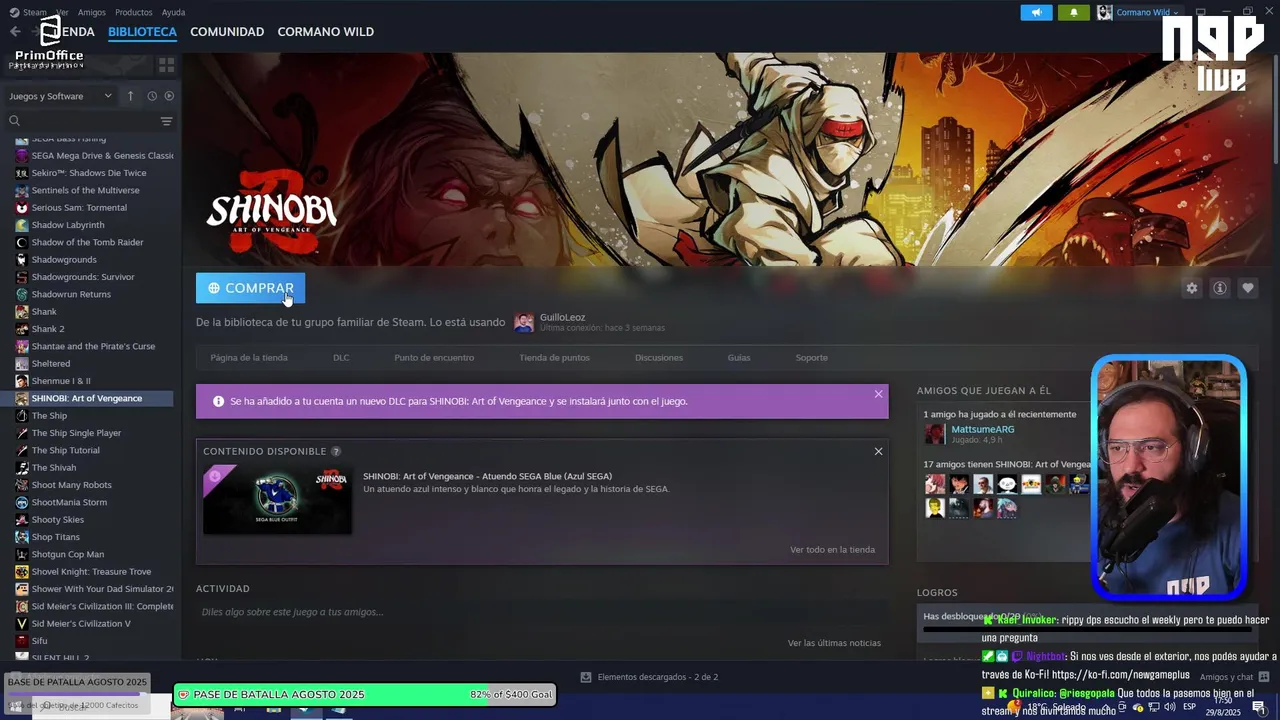The image size is (1280, 720).
Task: Open the Tienda de puntos tab
Action: point(554,357)
